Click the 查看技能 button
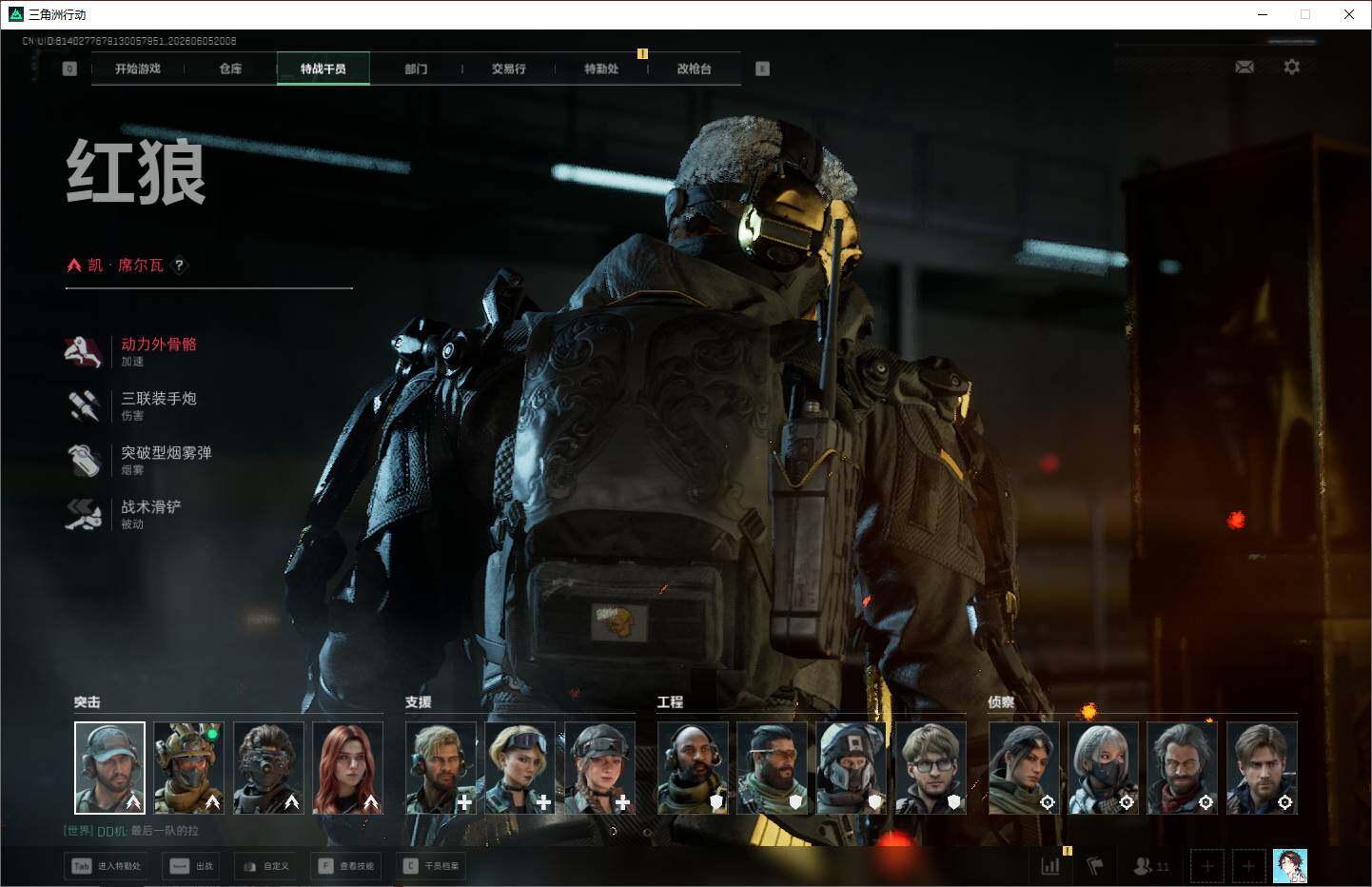Viewport: 1372px width, 887px height. (x=347, y=866)
